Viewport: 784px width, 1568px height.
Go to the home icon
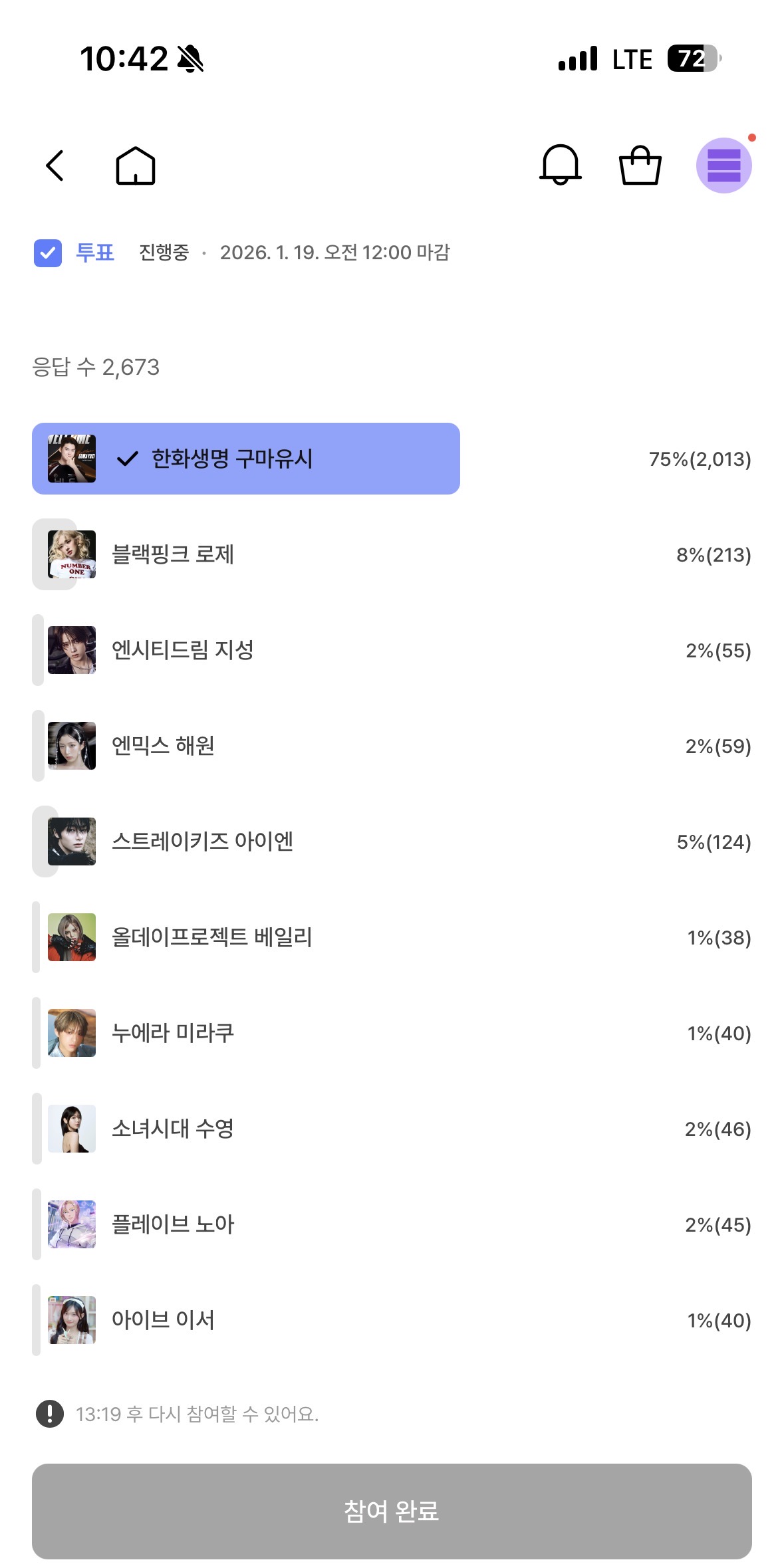tap(136, 166)
